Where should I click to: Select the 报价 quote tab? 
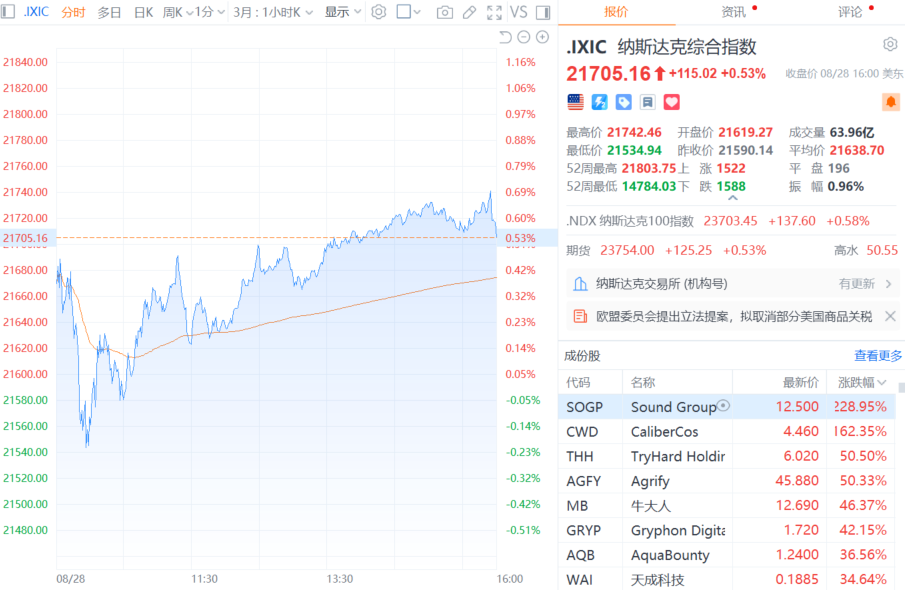(616, 12)
